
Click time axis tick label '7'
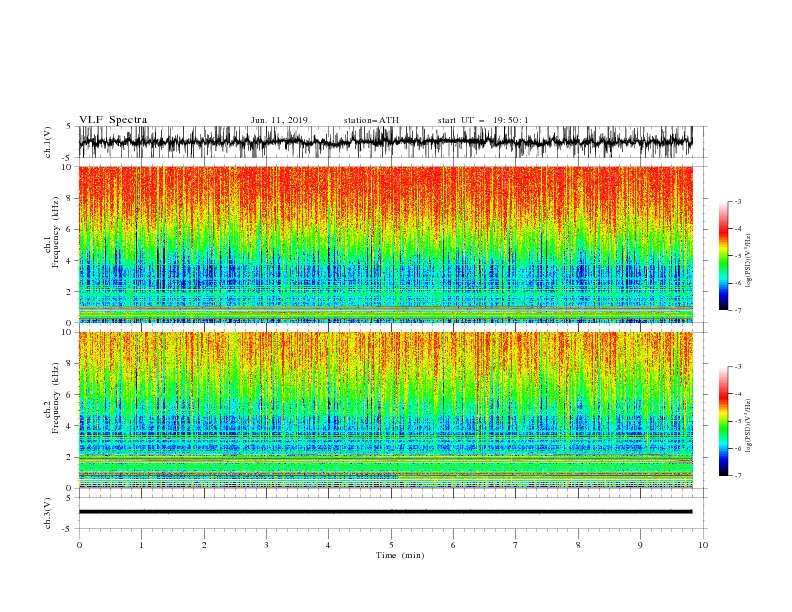516,545
